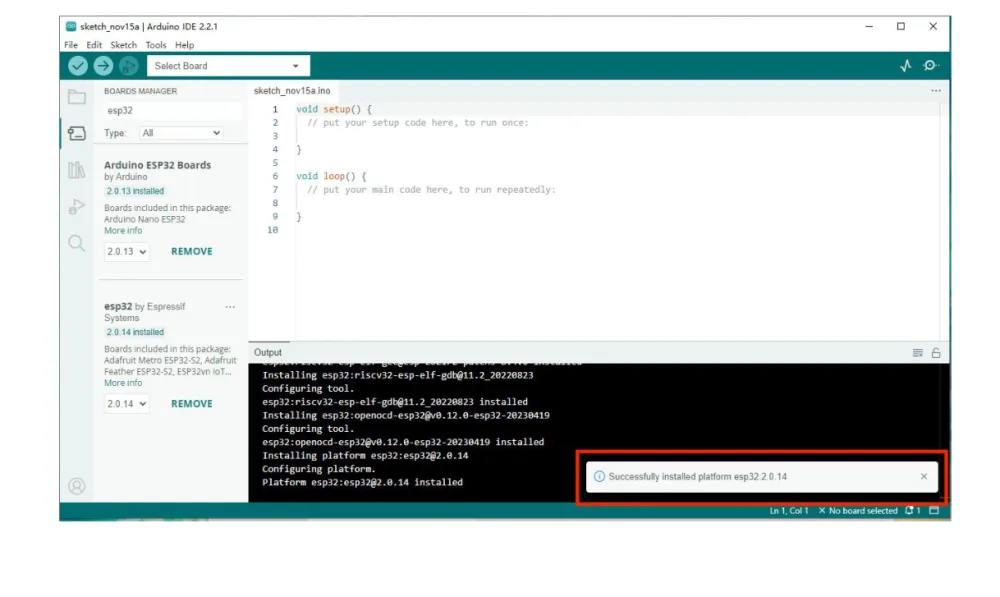Click the info icon in the notification
1000x597 pixels.
point(599,476)
